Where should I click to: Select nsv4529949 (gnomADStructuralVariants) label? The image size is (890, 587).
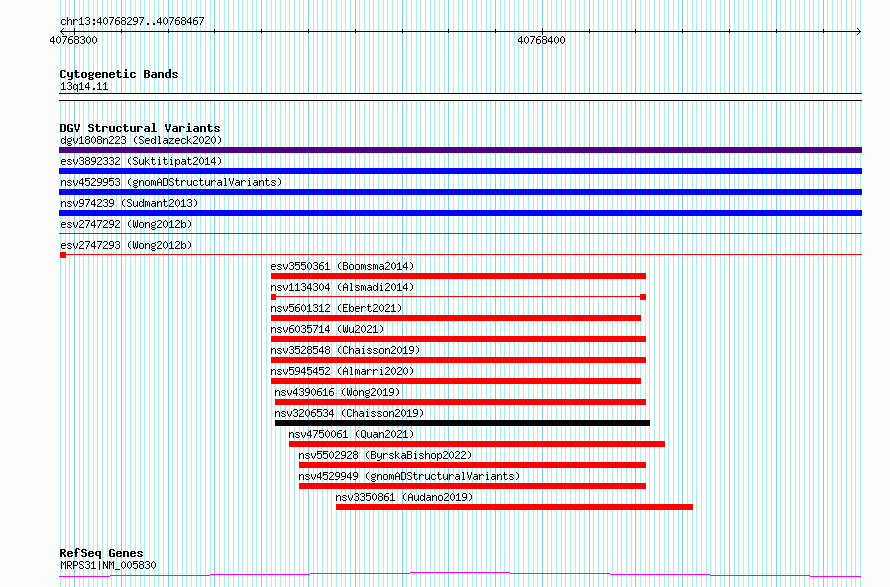coord(409,476)
